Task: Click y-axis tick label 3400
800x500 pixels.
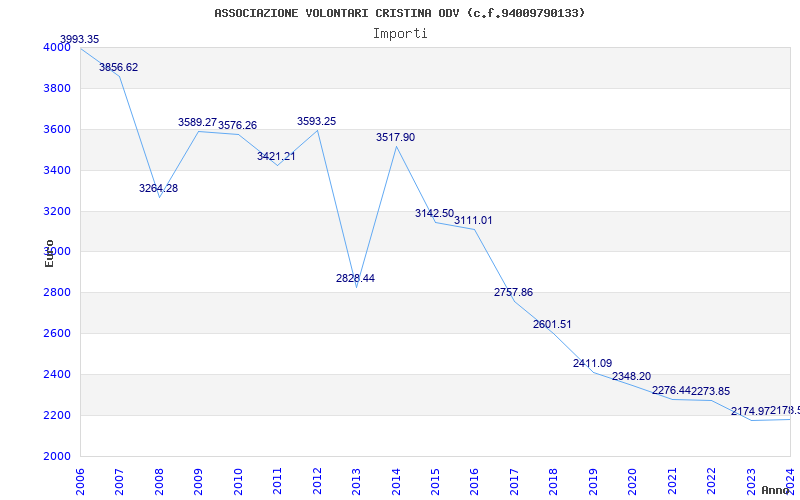Action: pos(57,170)
